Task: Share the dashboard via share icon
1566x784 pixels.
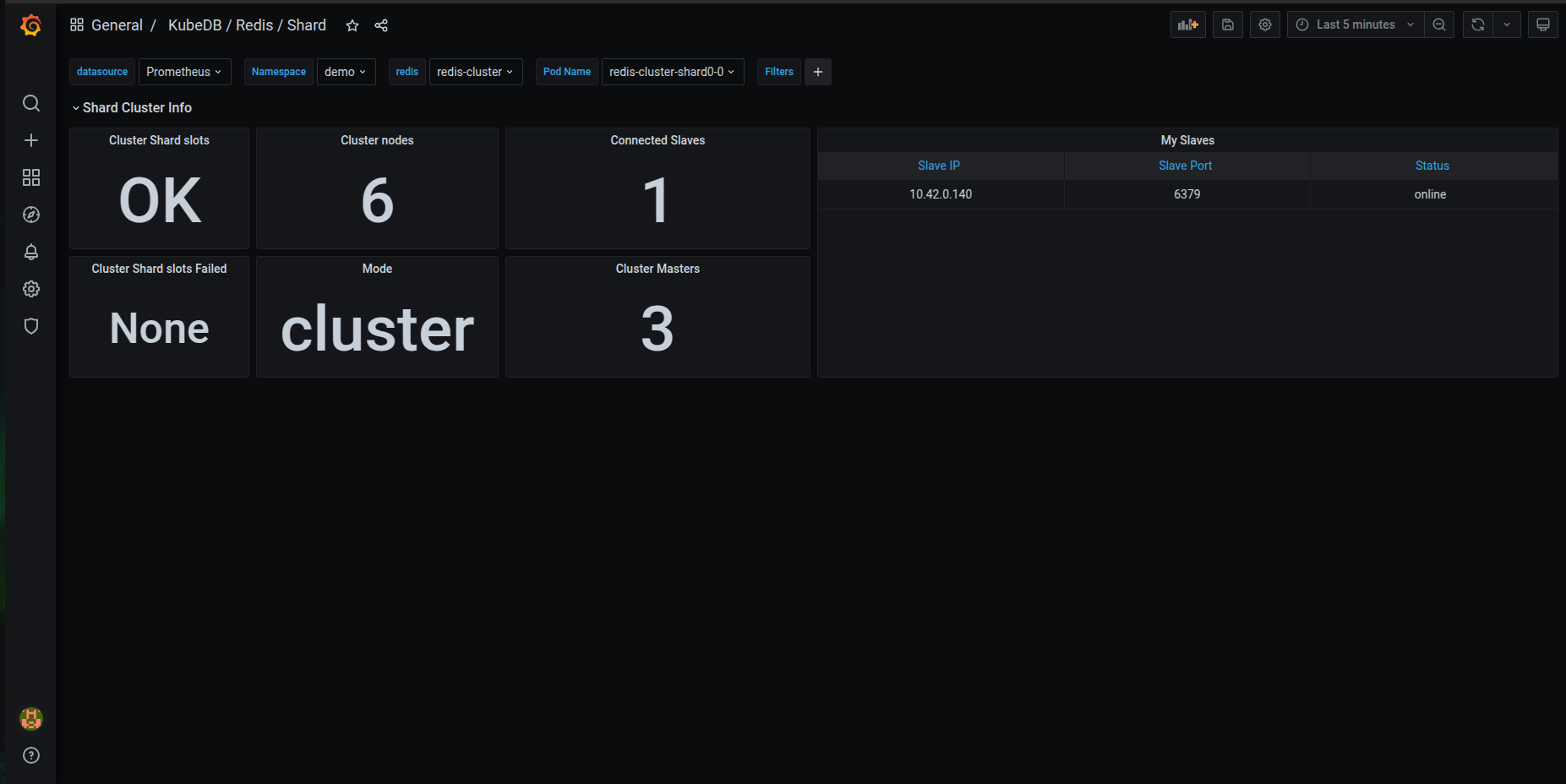Action: point(381,25)
